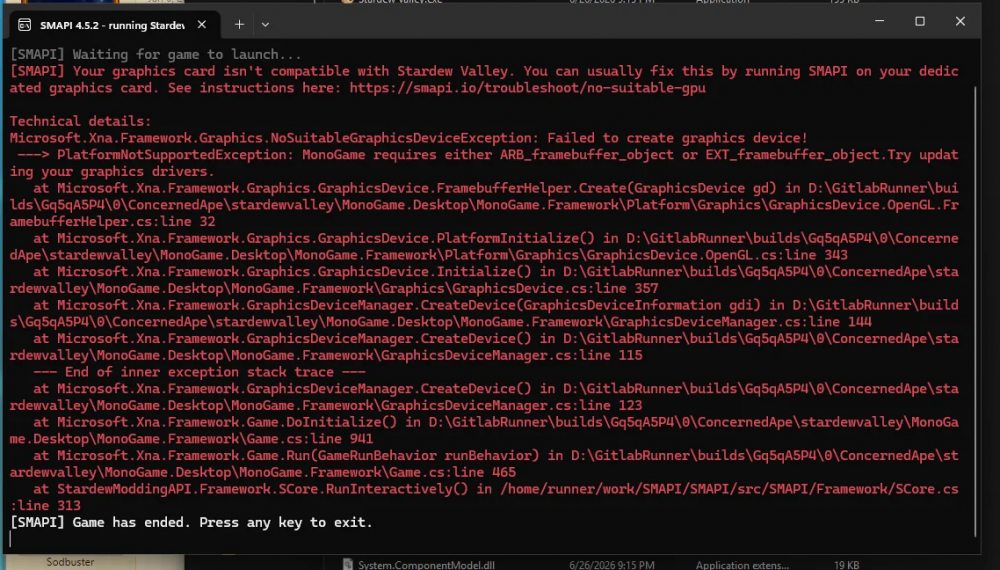Click the Sodbuster label in background window
Screen dimensions: 1000x570
coord(70,562)
